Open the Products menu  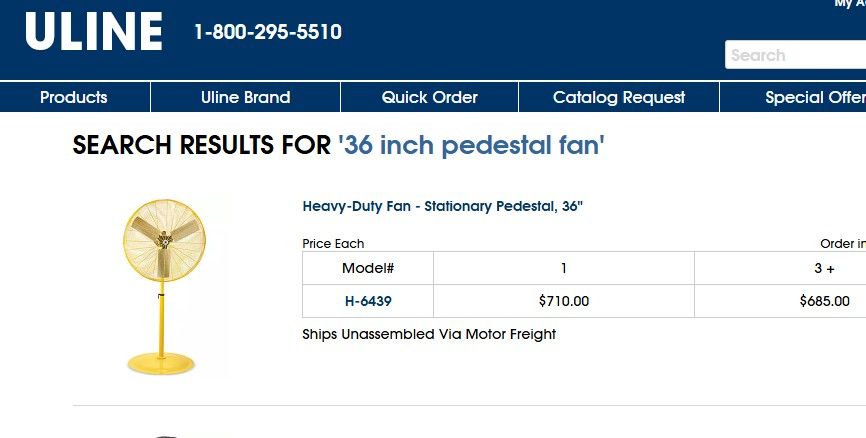coord(73,97)
